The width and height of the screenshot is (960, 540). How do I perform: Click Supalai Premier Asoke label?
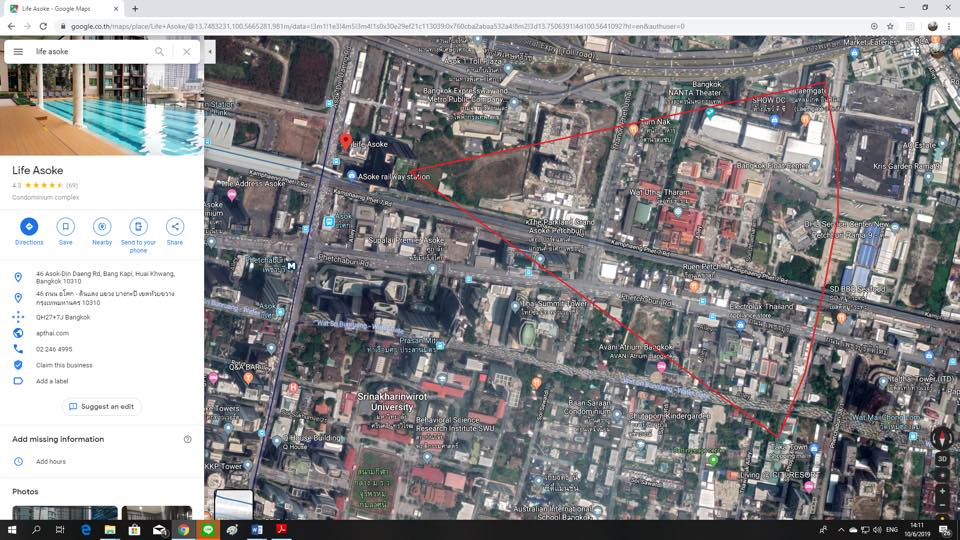(407, 240)
